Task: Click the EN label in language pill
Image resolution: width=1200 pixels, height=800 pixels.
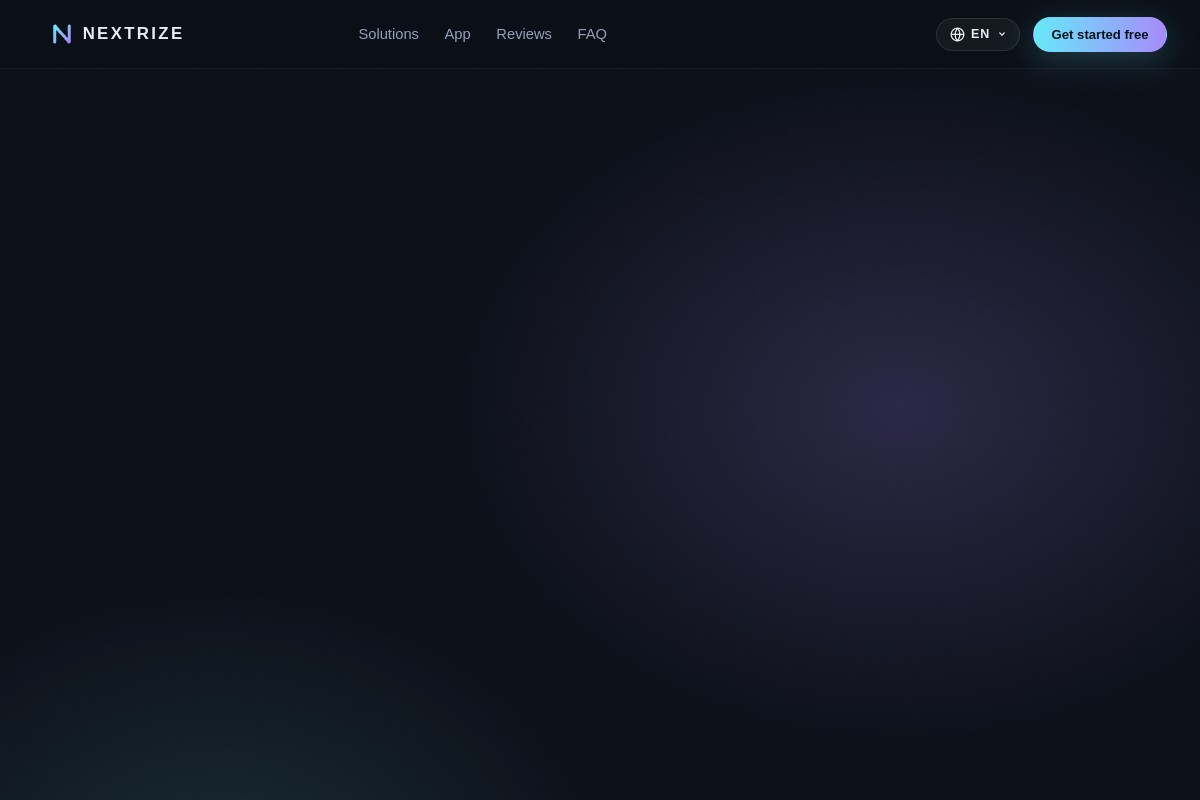Action: point(980,34)
